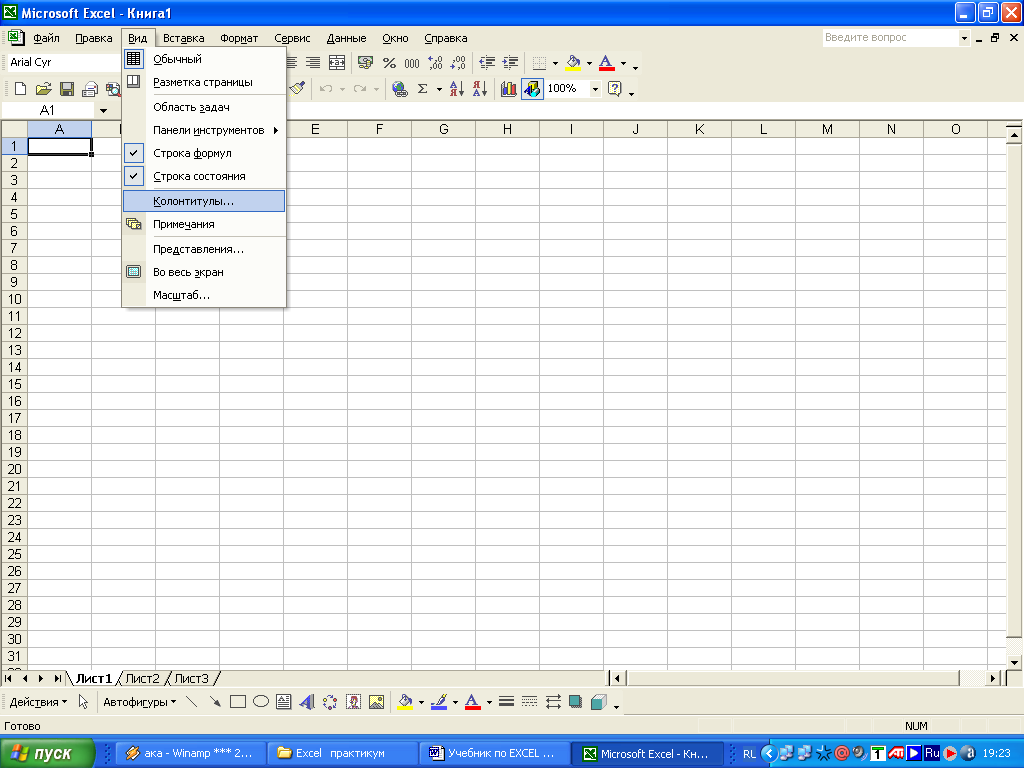Click Merge and Center icon
This screenshot has height=768, width=1024.
(337, 63)
